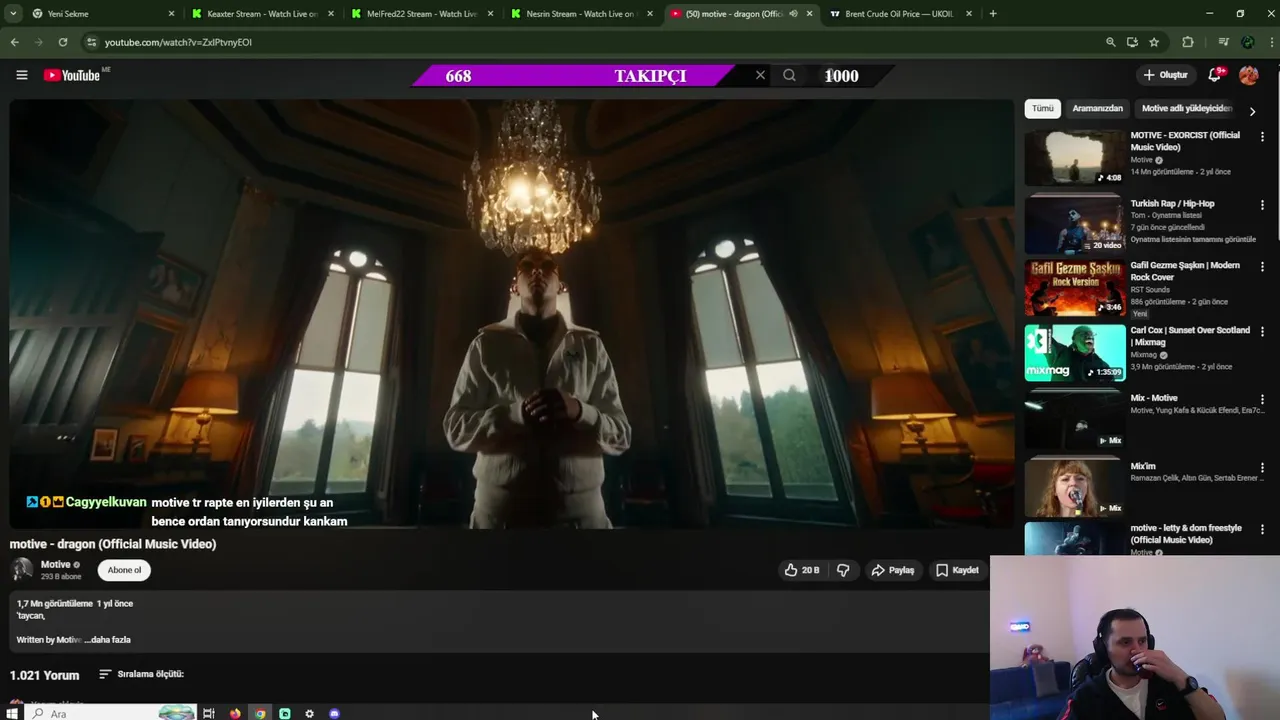Open Settings gear on the taskbar
1280x720 pixels.
coord(309,714)
